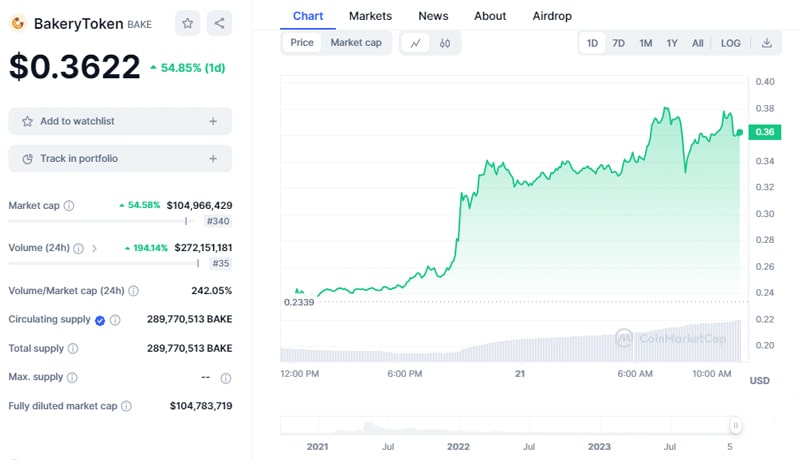Expand Track in portfolio plus button
The width and height of the screenshot is (800, 460).
click(213, 158)
